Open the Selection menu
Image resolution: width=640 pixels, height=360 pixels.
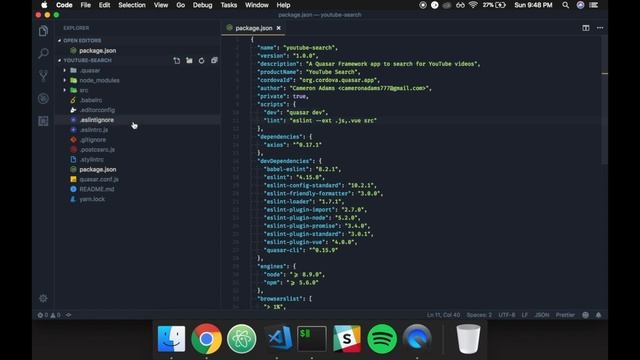pos(132,5)
